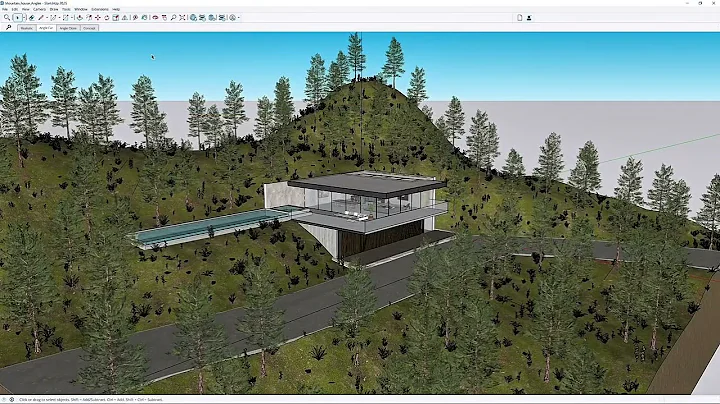Click the status bar gear-like icon
The width and height of the screenshot is (720, 404).
pos(12,399)
